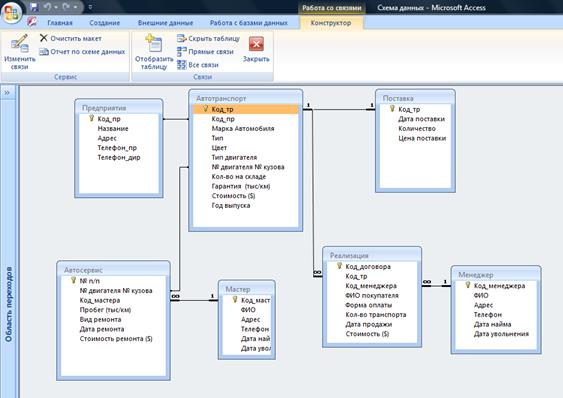Open Изменить связи relationship editor
This screenshot has width=563, height=398.
[x=19, y=52]
